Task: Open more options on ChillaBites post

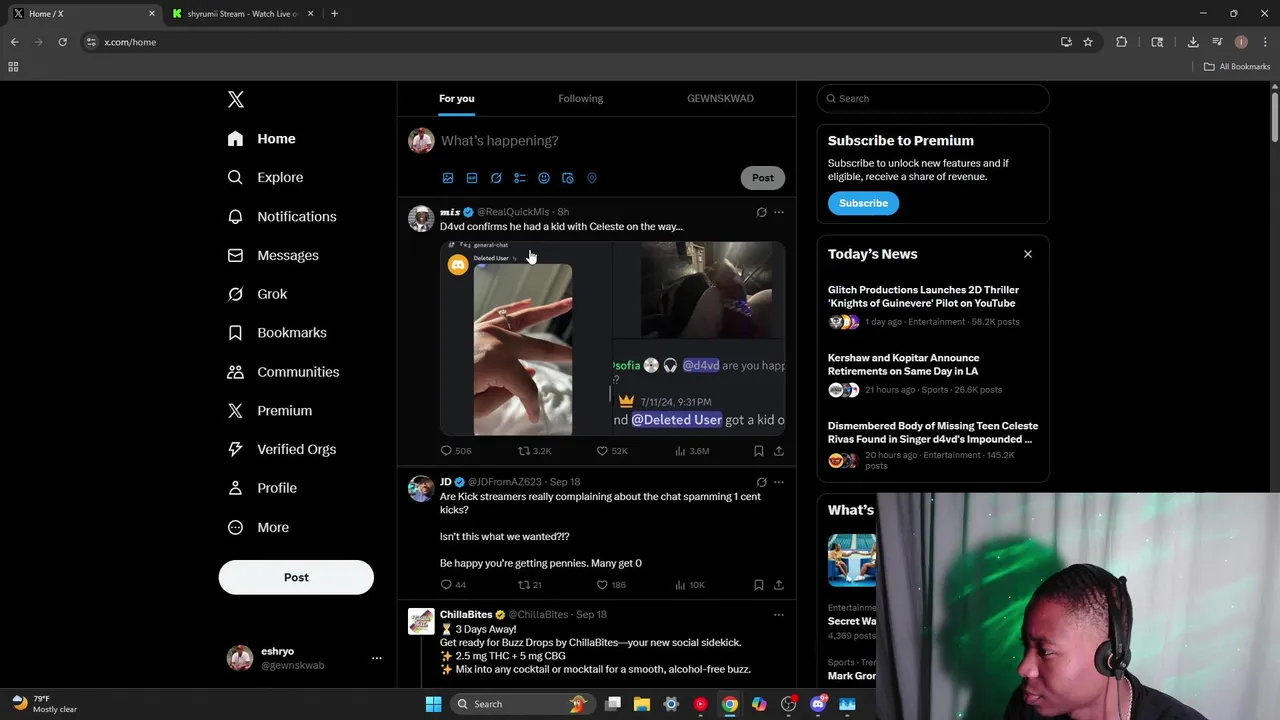Action: [x=779, y=615]
